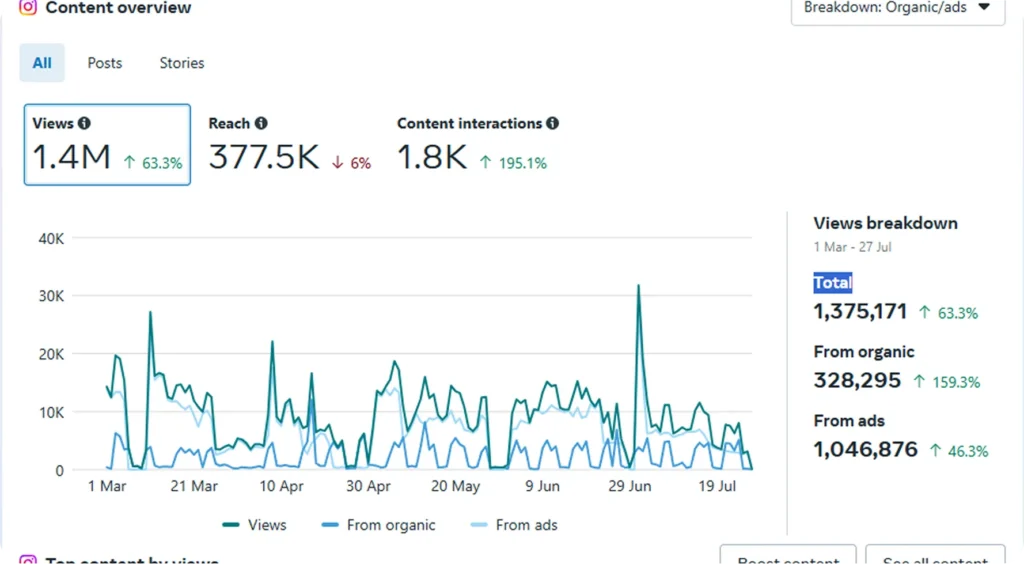Image resolution: width=1024 pixels, height=564 pixels.
Task: Open the Stories tab
Action: [182, 63]
